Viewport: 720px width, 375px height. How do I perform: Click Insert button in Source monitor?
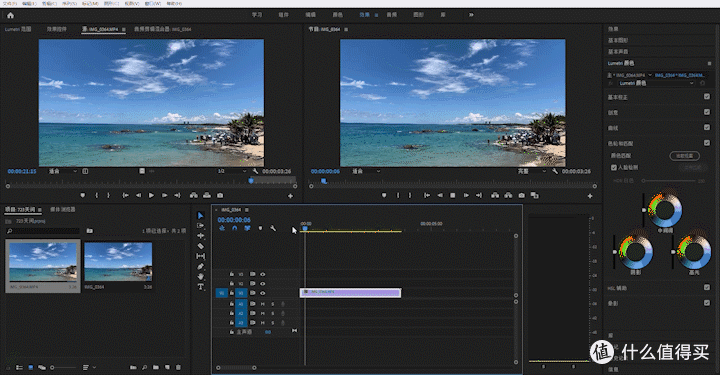coord(194,196)
